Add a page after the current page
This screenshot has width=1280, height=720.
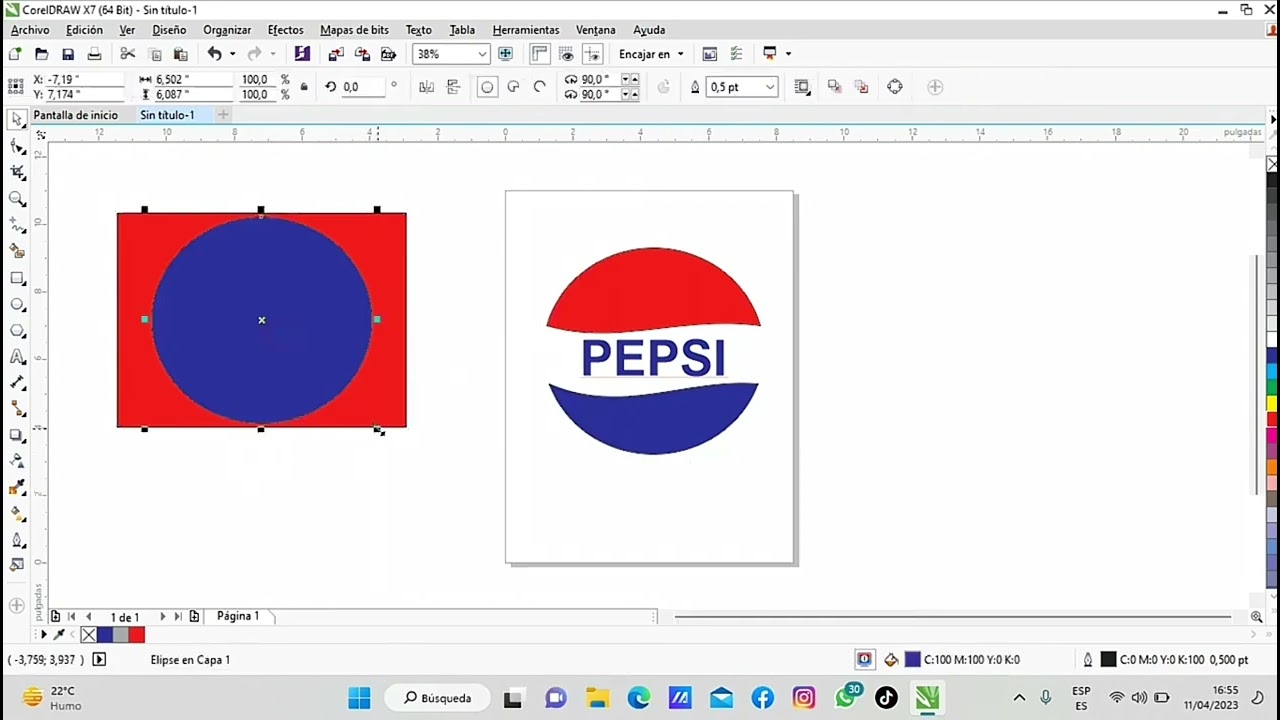pyautogui.click(x=194, y=617)
